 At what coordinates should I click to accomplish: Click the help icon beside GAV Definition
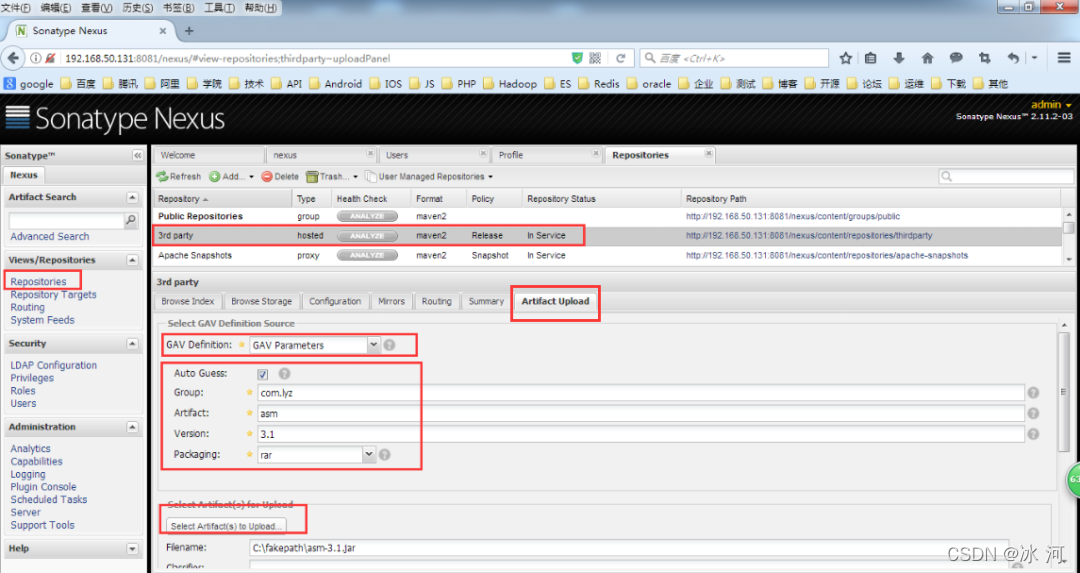pyautogui.click(x=390, y=345)
